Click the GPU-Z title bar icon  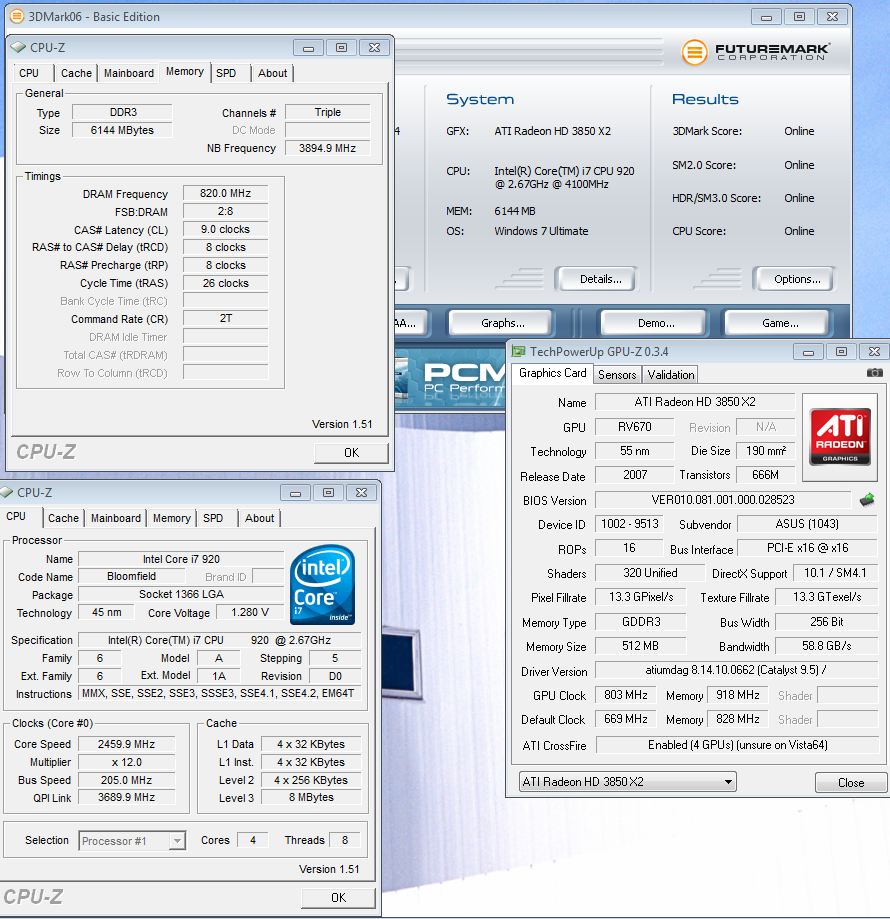(x=519, y=352)
